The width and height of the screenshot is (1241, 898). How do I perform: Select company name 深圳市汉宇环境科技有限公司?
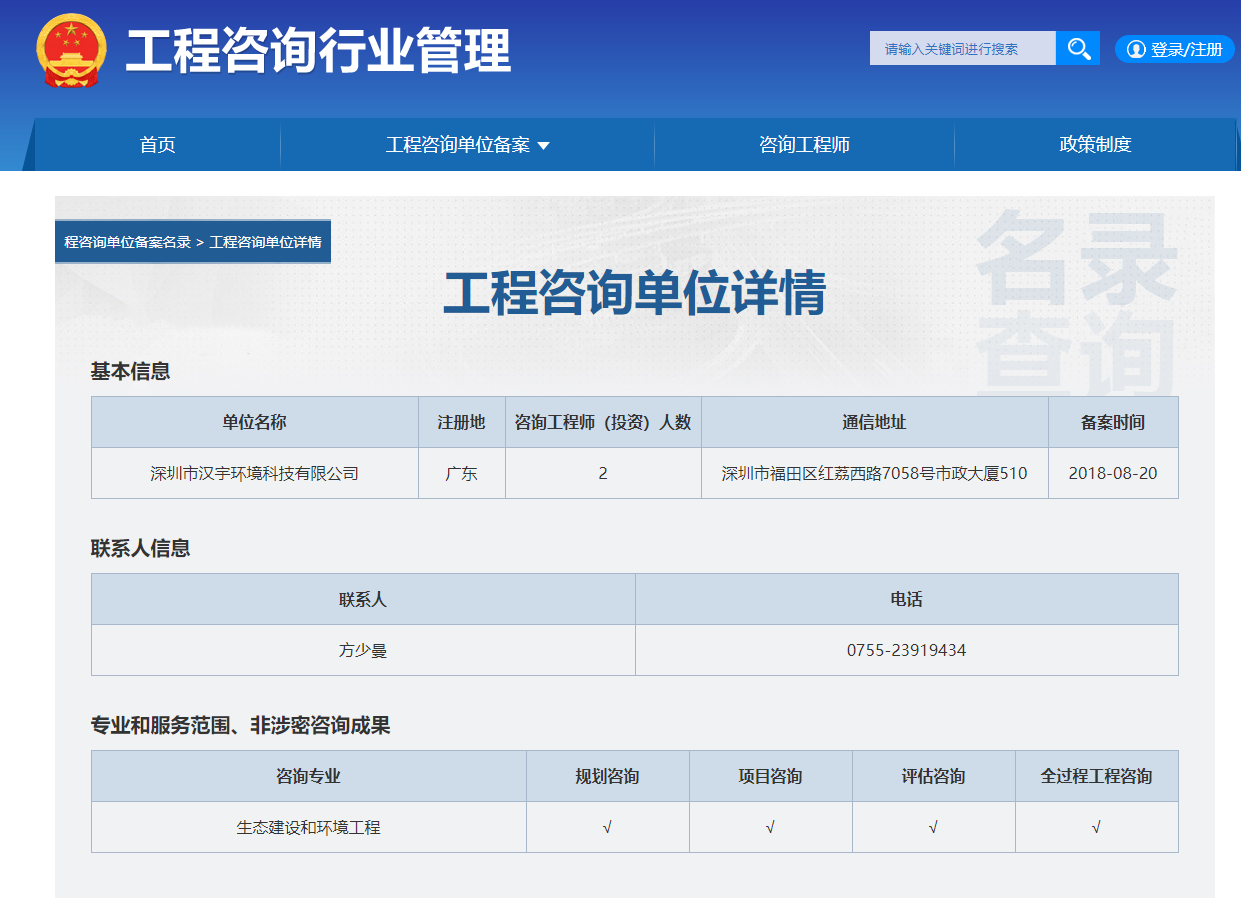click(x=255, y=472)
